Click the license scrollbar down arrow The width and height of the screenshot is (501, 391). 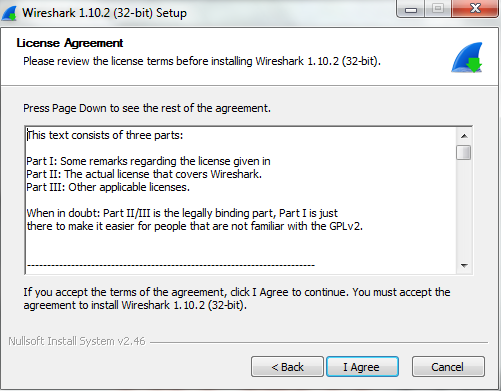click(464, 266)
